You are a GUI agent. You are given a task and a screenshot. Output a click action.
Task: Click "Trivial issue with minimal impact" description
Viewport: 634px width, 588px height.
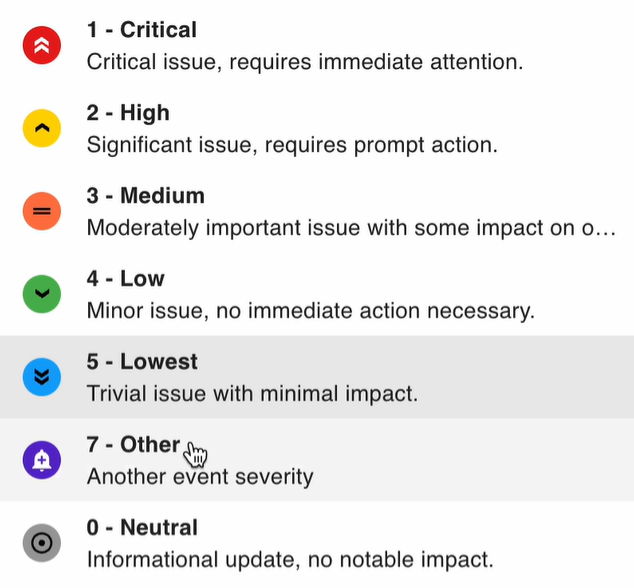252,394
